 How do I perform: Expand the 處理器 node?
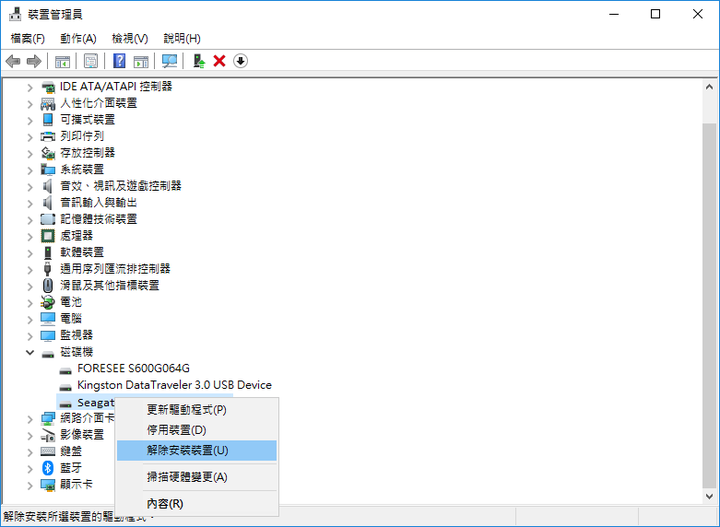pyautogui.click(x=30, y=236)
